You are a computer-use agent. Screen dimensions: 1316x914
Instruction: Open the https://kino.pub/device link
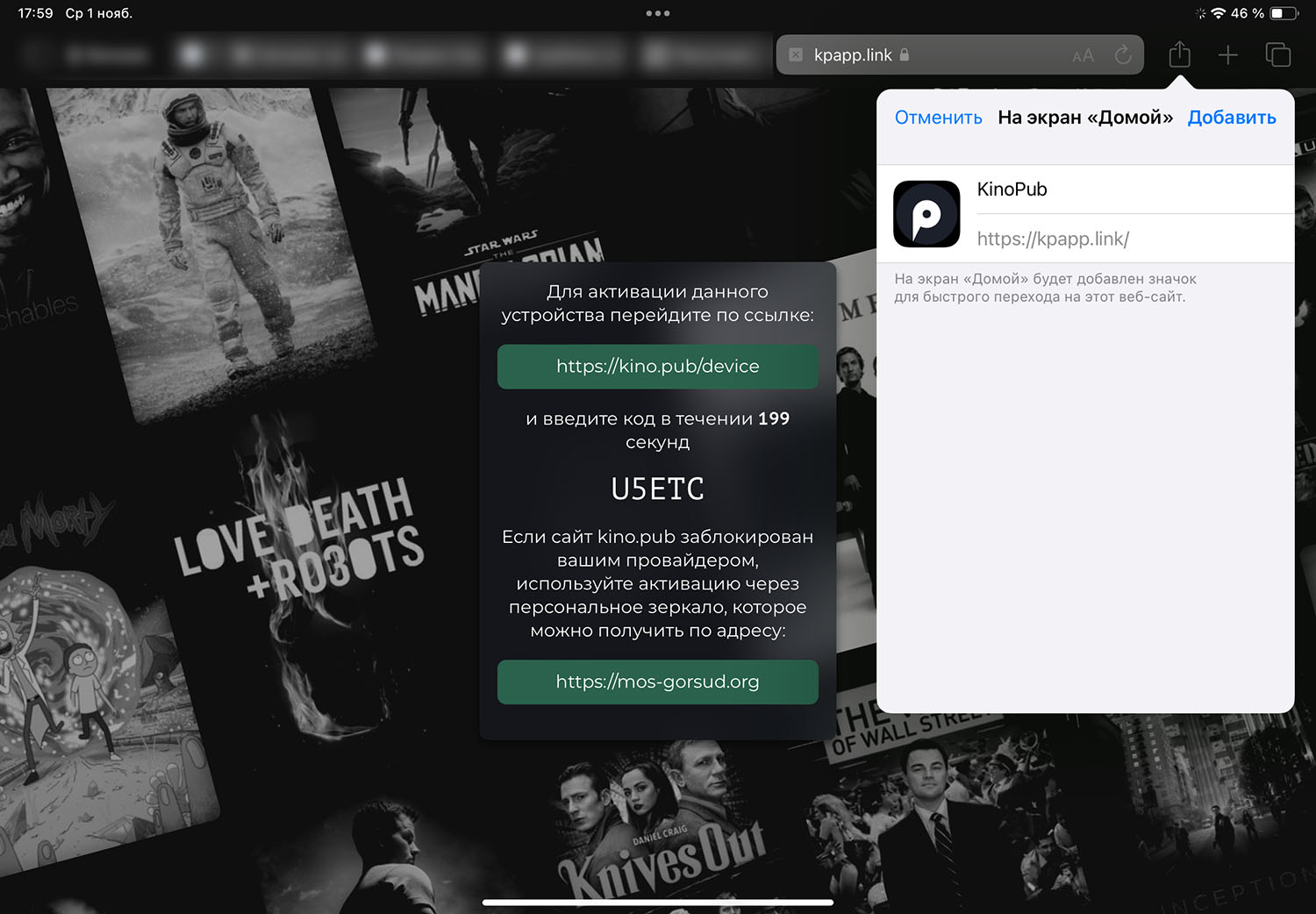coord(658,367)
